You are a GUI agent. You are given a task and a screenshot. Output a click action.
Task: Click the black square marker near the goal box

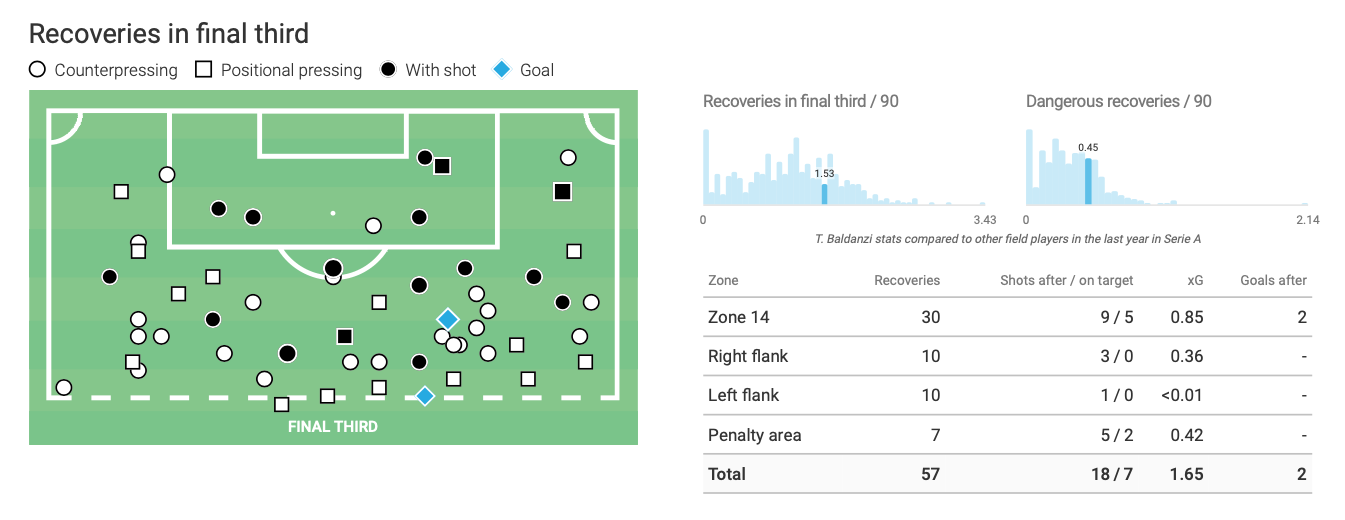tap(442, 166)
